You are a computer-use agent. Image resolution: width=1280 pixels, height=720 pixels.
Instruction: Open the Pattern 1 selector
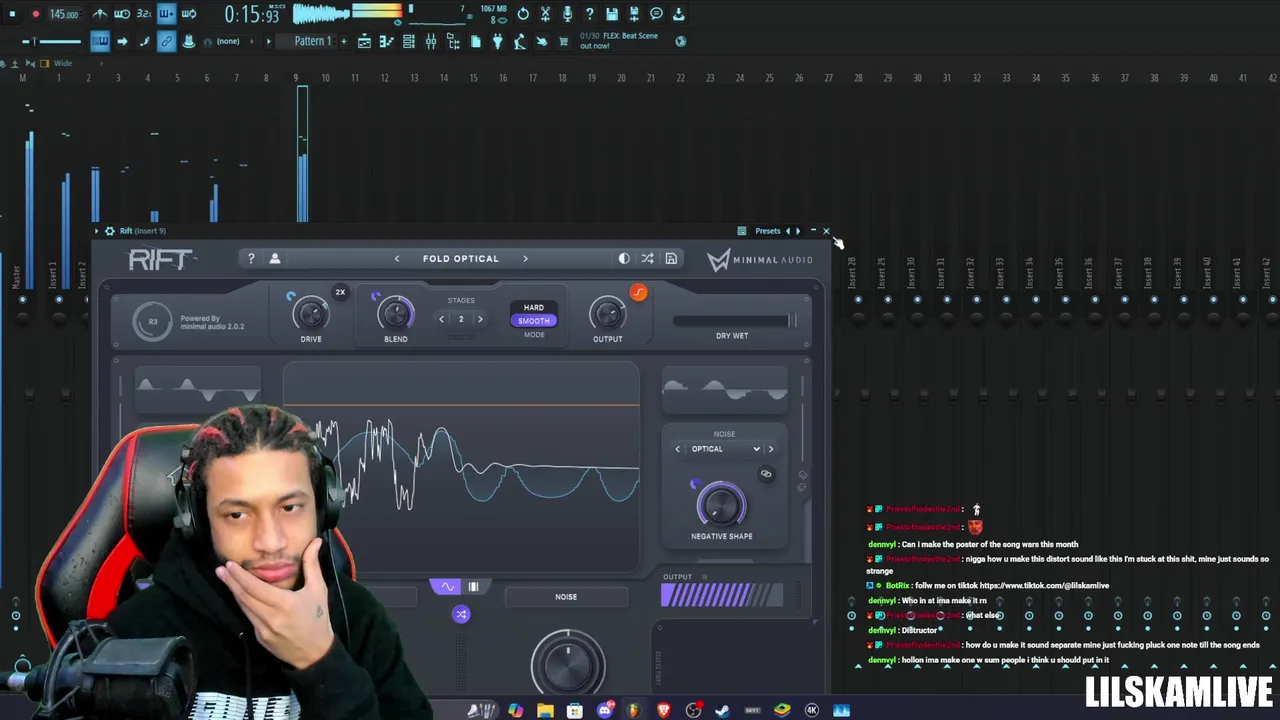pos(312,41)
